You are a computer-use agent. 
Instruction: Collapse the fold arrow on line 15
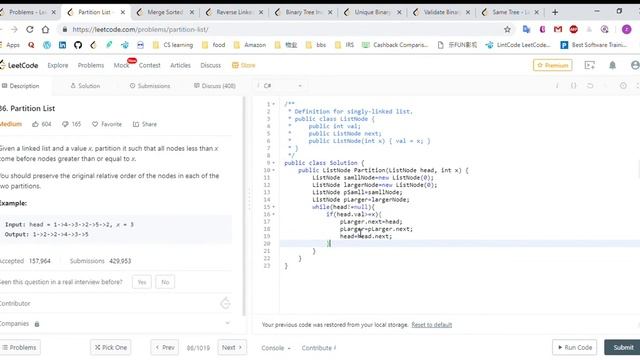[x=273, y=207]
